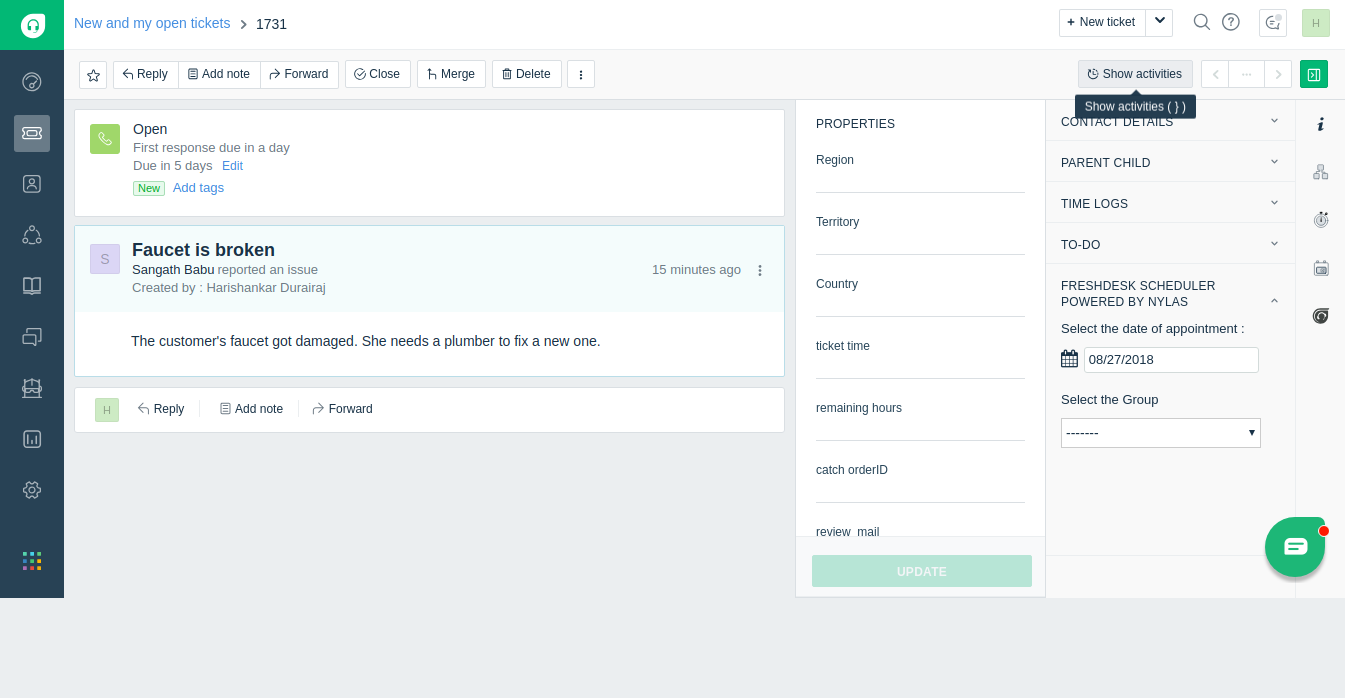The image size is (1345, 698).
Task: Open Tickets in the left sidebar
Action: point(32,133)
